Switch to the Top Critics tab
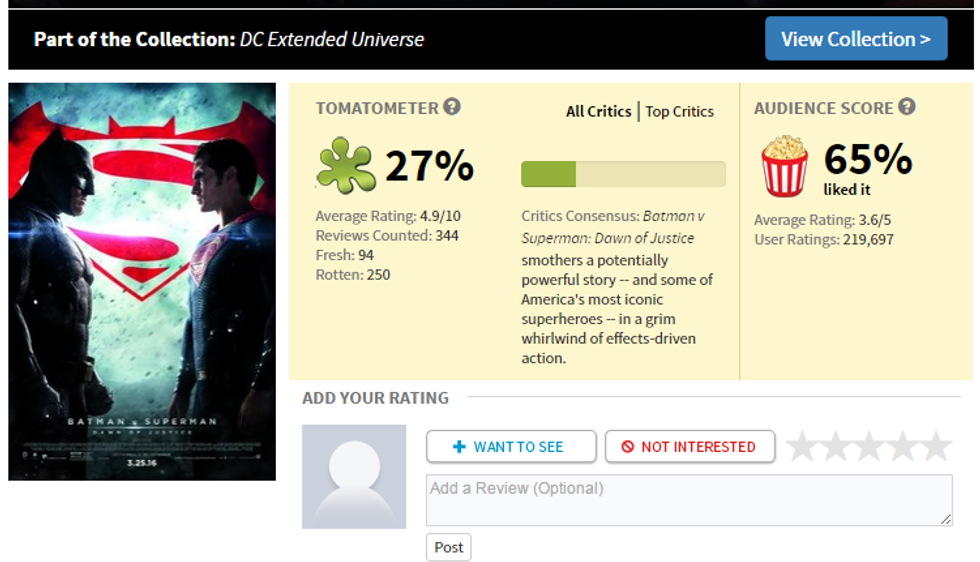 point(680,111)
